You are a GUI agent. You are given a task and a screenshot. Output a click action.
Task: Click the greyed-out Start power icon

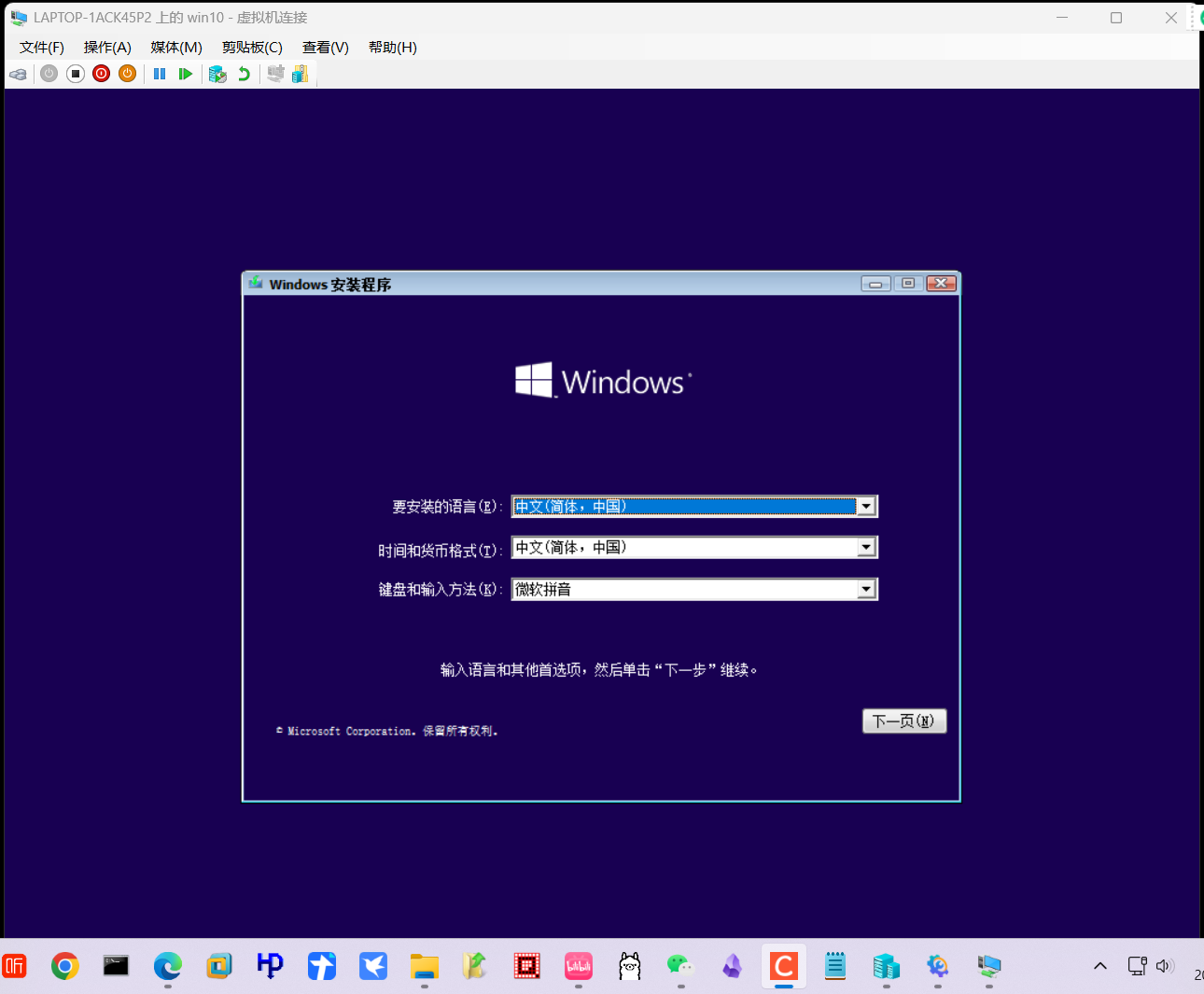click(49, 74)
